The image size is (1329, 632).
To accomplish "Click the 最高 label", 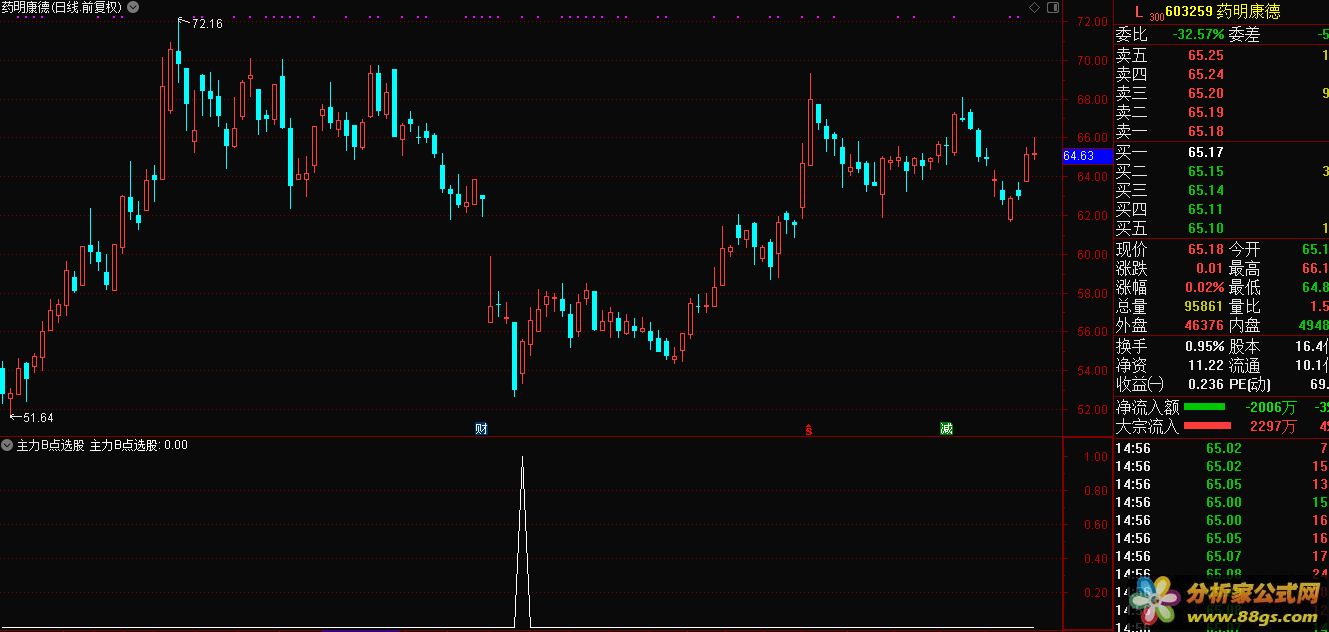I will pos(1245,268).
